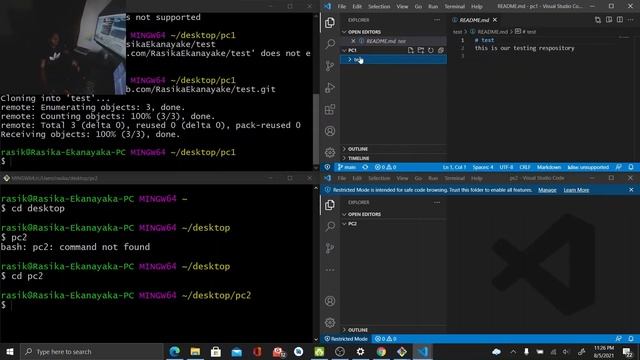Click Refresh Explorer icon in PC1 header
Viewport: 640px width, 360px height.
coord(431,50)
